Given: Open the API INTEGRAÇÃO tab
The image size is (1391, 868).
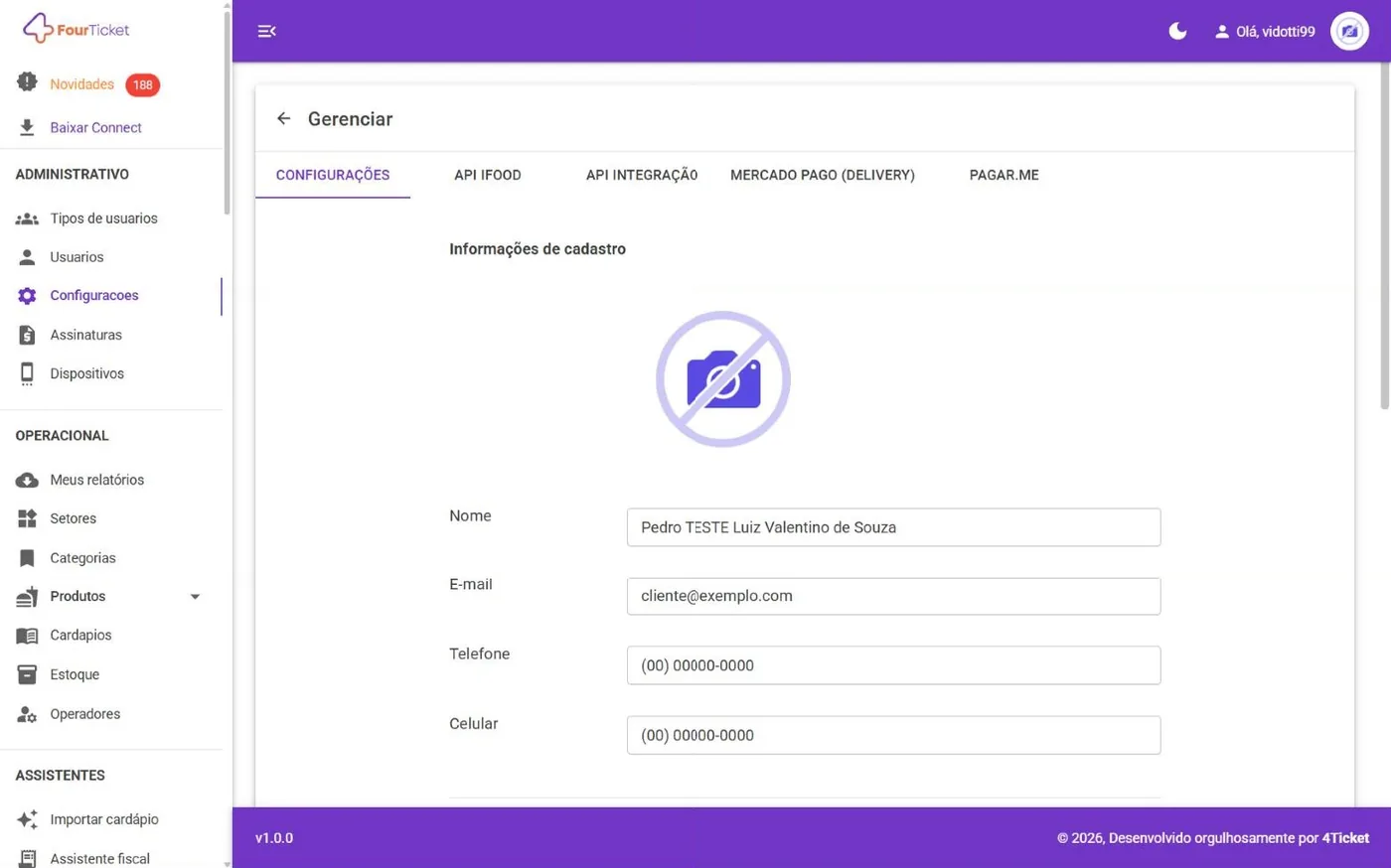Looking at the screenshot, I should [x=642, y=175].
